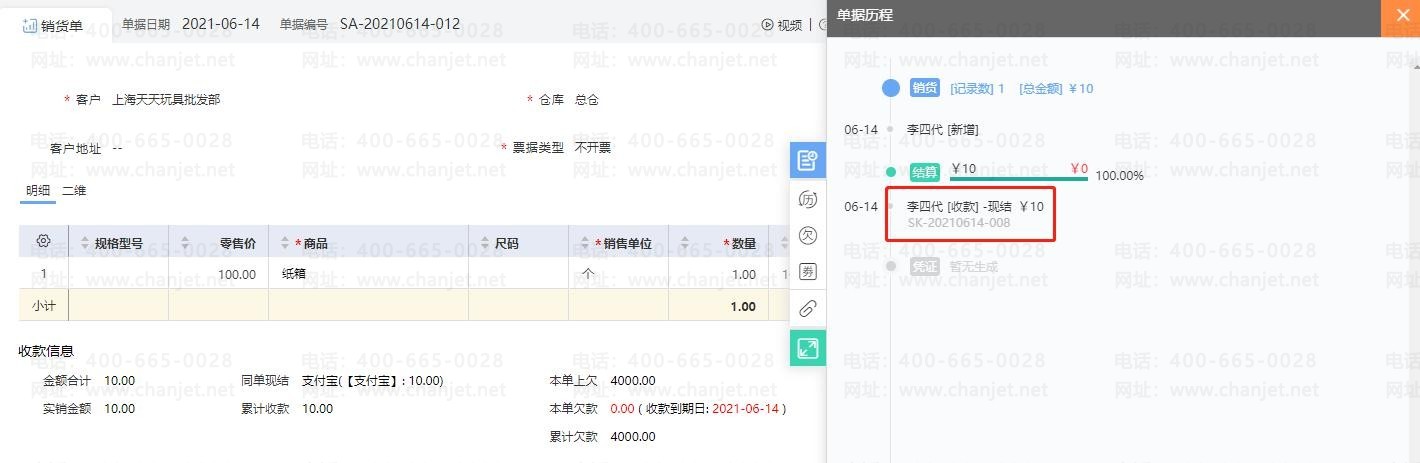Close the 单据历程 panel with orange X

click(1401, 18)
